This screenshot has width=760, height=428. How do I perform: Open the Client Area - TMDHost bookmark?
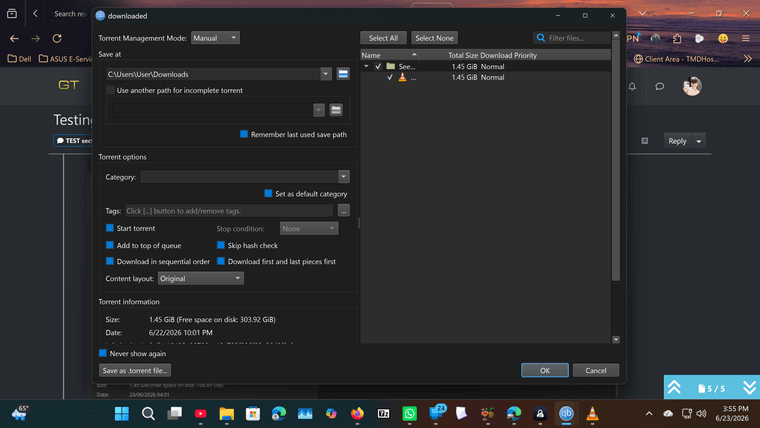[x=677, y=59]
